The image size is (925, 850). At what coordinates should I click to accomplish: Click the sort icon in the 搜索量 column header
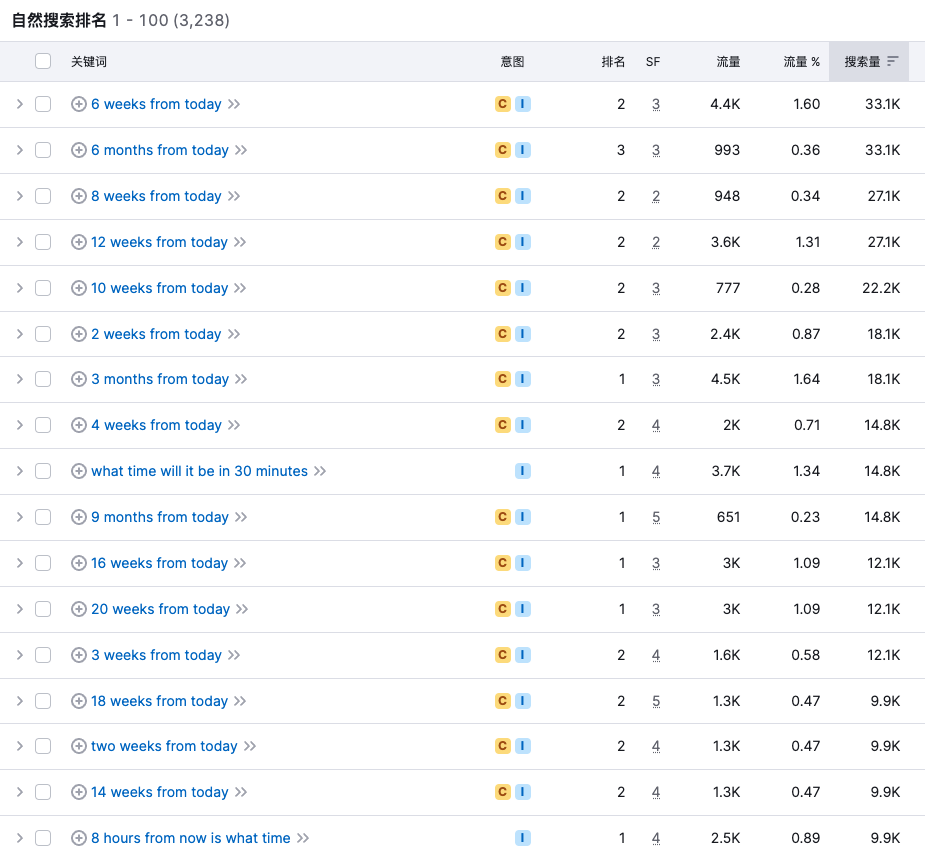tap(893, 62)
